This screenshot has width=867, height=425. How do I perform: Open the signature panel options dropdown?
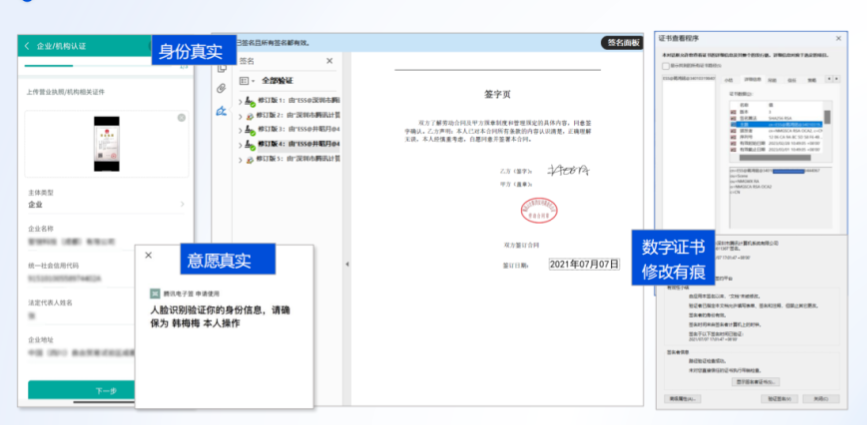click(x=250, y=80)
